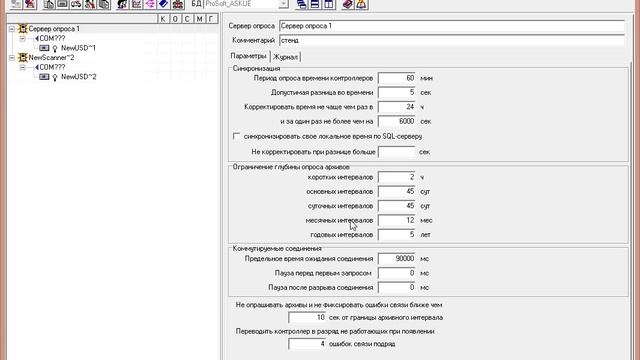Click the Ограничение глубины опроса архивов label
The image size is (640, 360).
[291, 167]
